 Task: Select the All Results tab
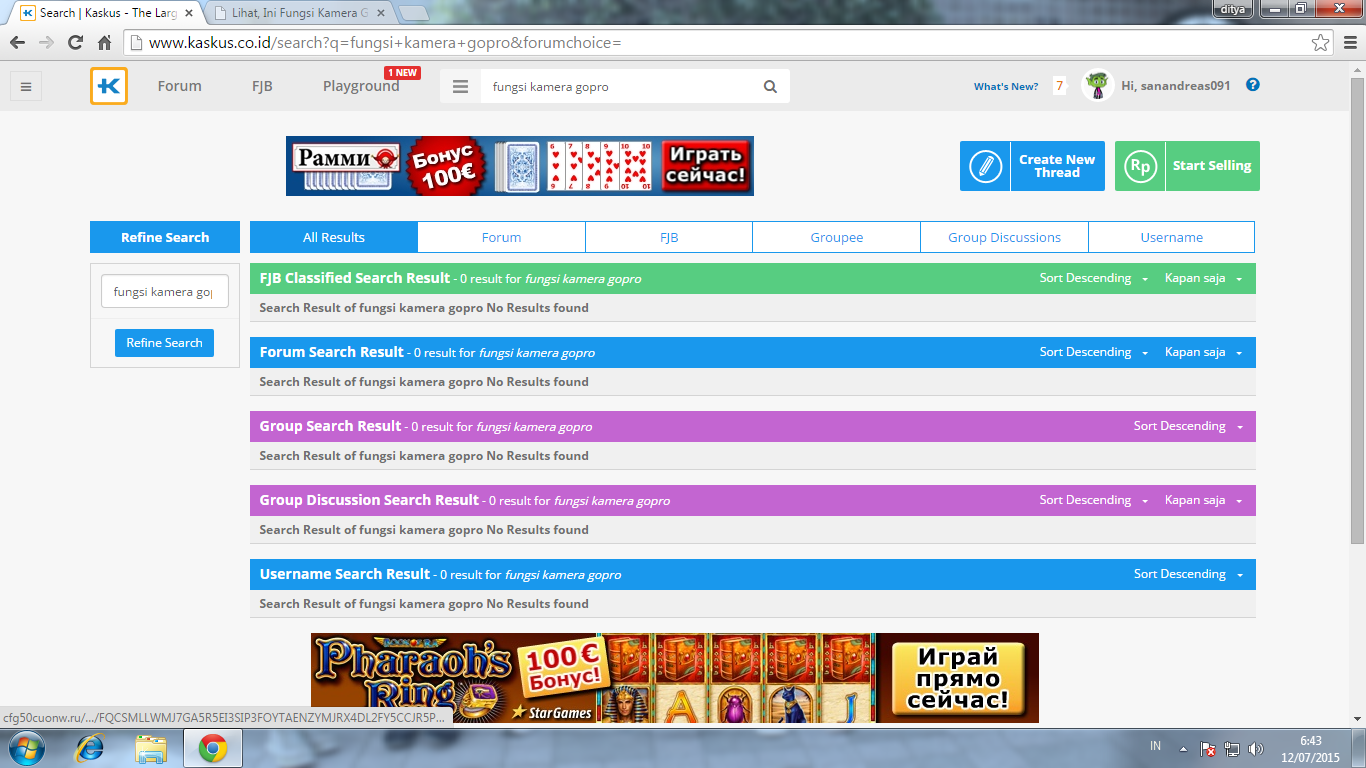(334, 237)
